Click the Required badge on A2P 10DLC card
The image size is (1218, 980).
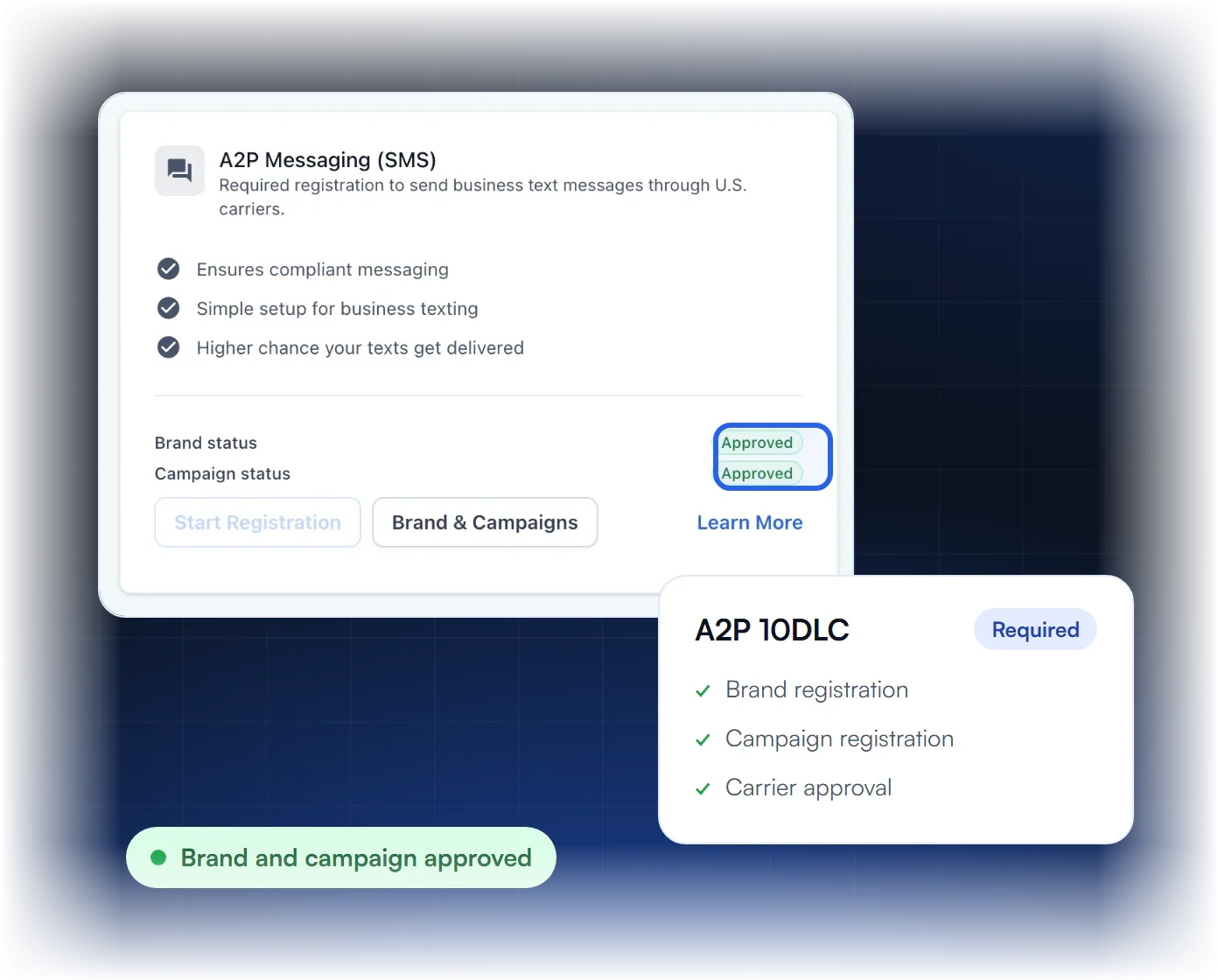click(1035, 629)
